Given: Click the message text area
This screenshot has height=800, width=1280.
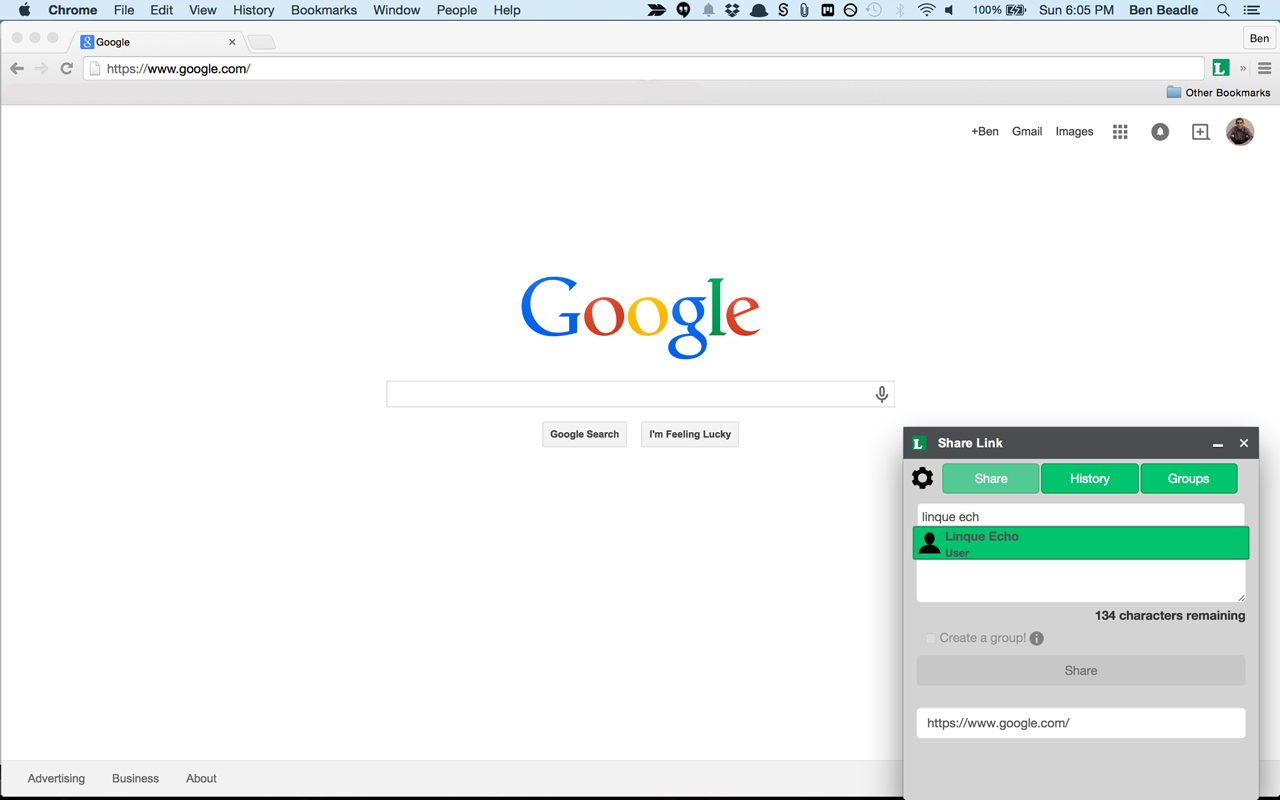Looking at the screenshot, I should [x=1081, y=580].
